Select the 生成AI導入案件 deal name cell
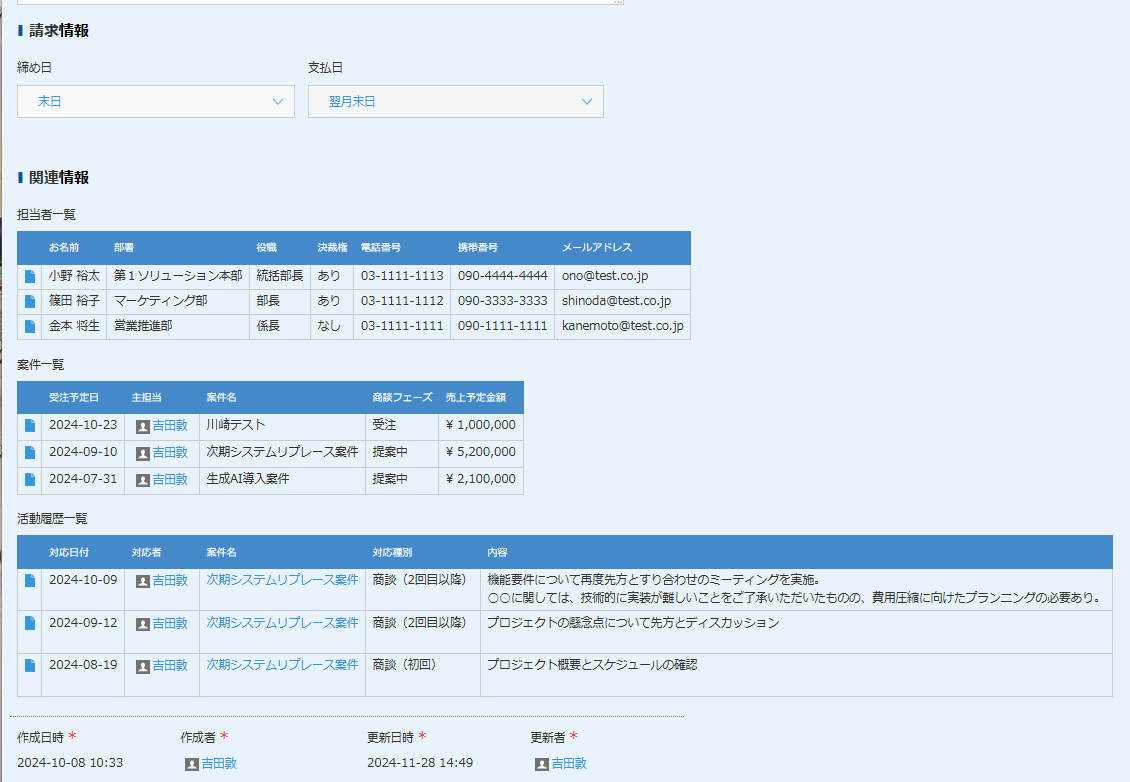 282,479
